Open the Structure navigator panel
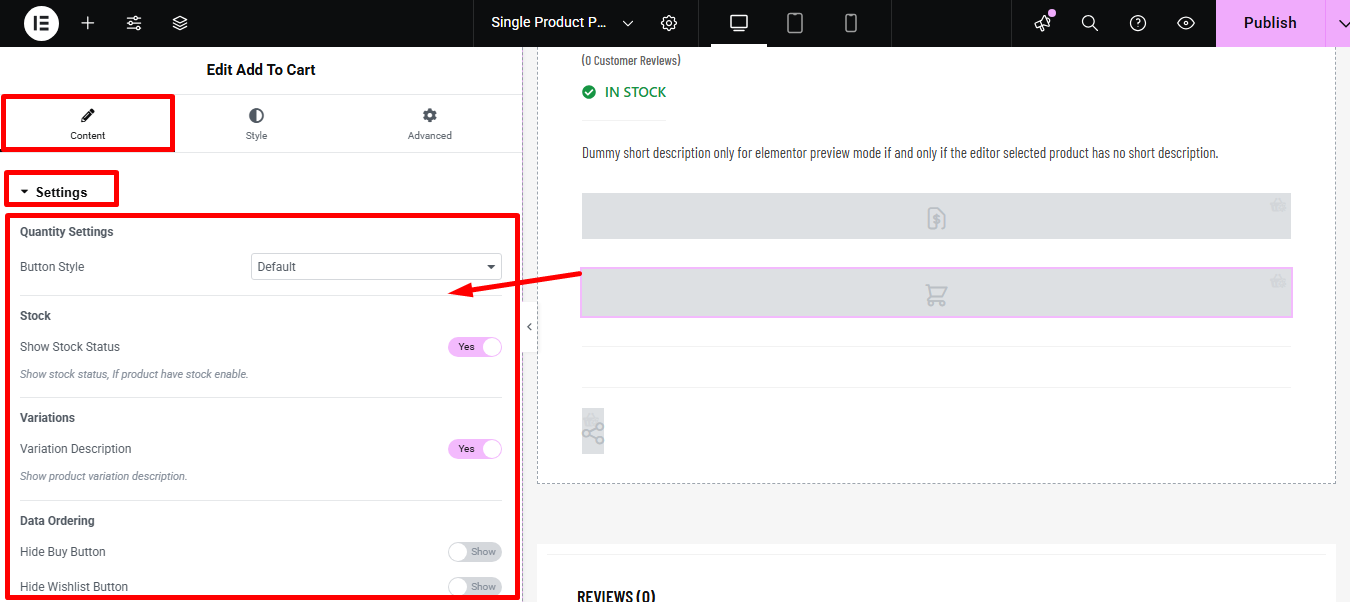The width and height of the screenshot is (1350, 602). (180, 23)
